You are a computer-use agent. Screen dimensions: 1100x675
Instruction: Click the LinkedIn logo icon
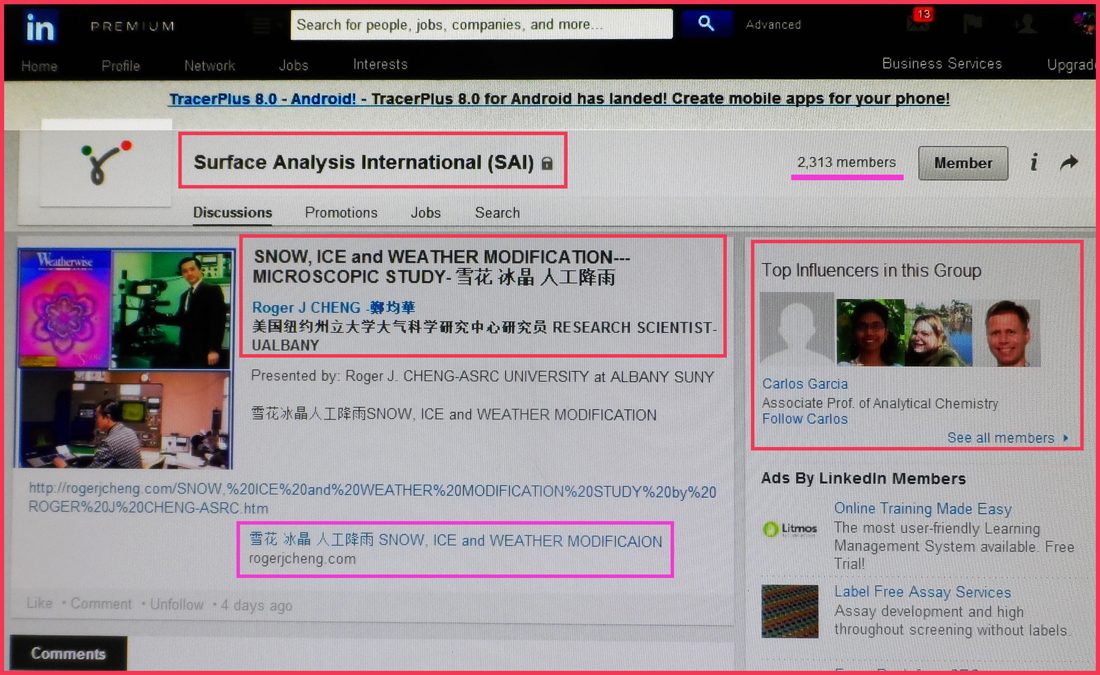[x=41, y=27]
